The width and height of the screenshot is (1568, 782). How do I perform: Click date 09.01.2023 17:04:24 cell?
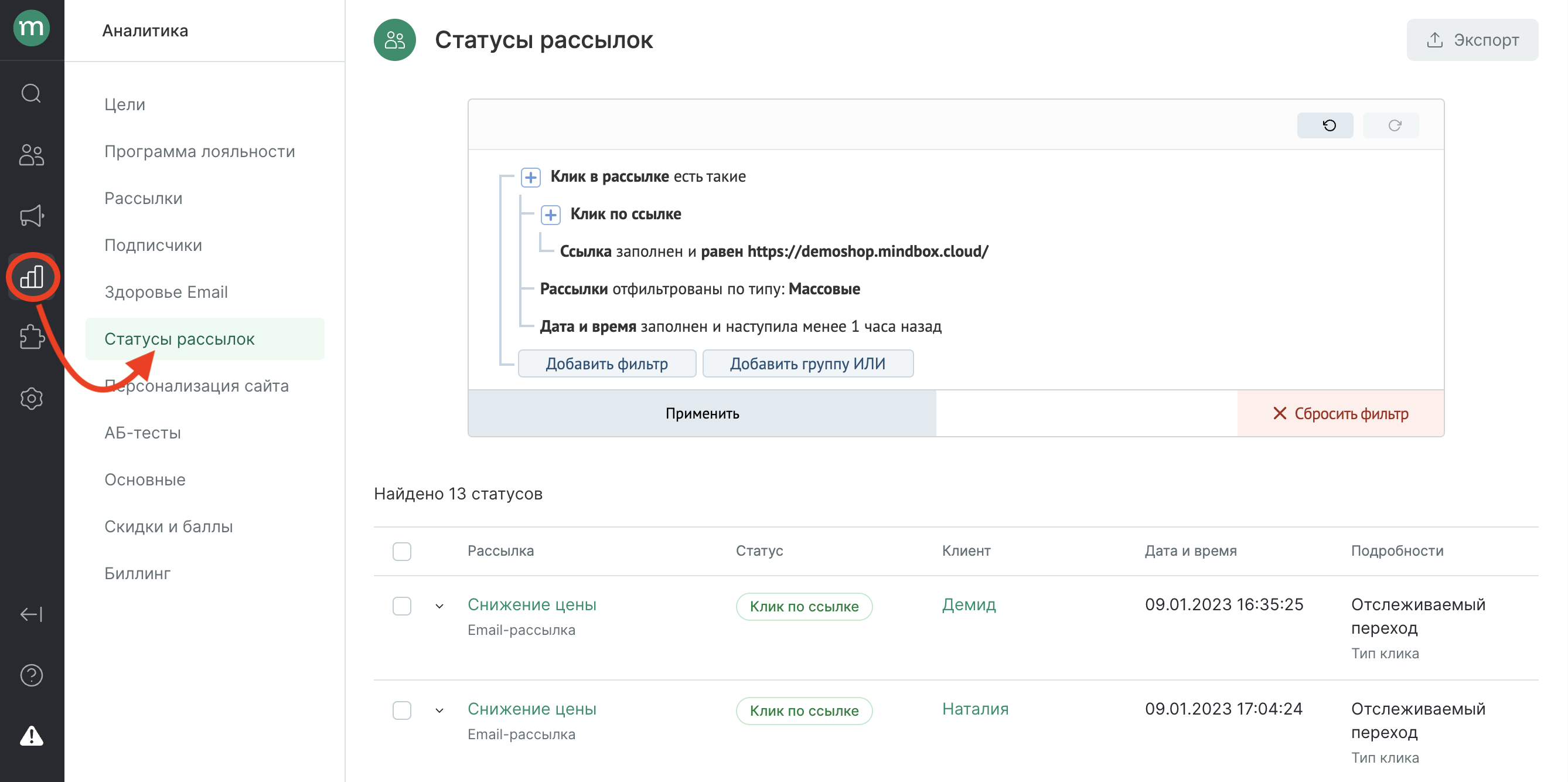pyautogui.click(x=1223, y=708)
